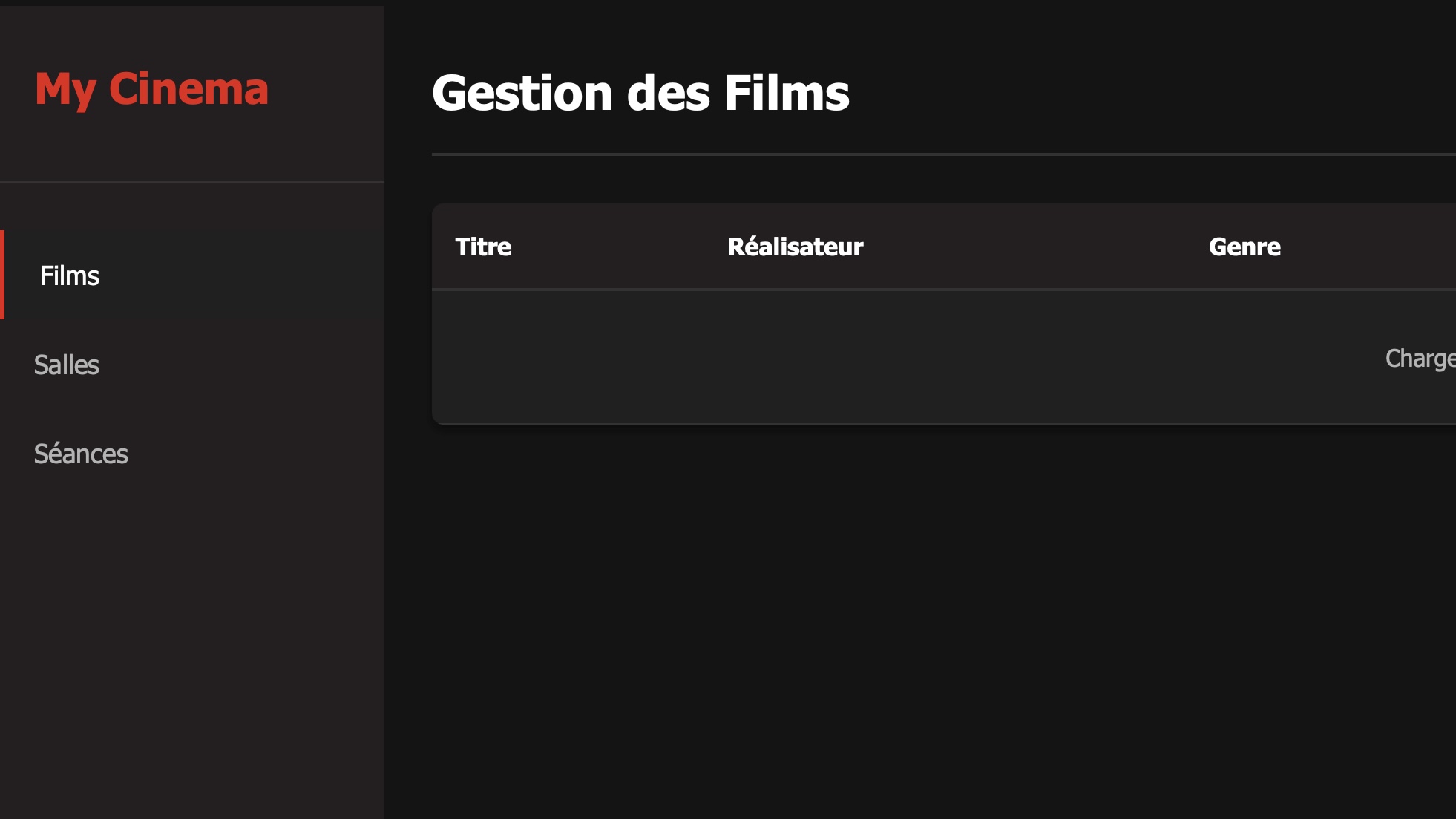Image resolution: width=1456 pixels, height=819 pixels.
Task: Click the Genre column header
Action: tap(1244, 247)
